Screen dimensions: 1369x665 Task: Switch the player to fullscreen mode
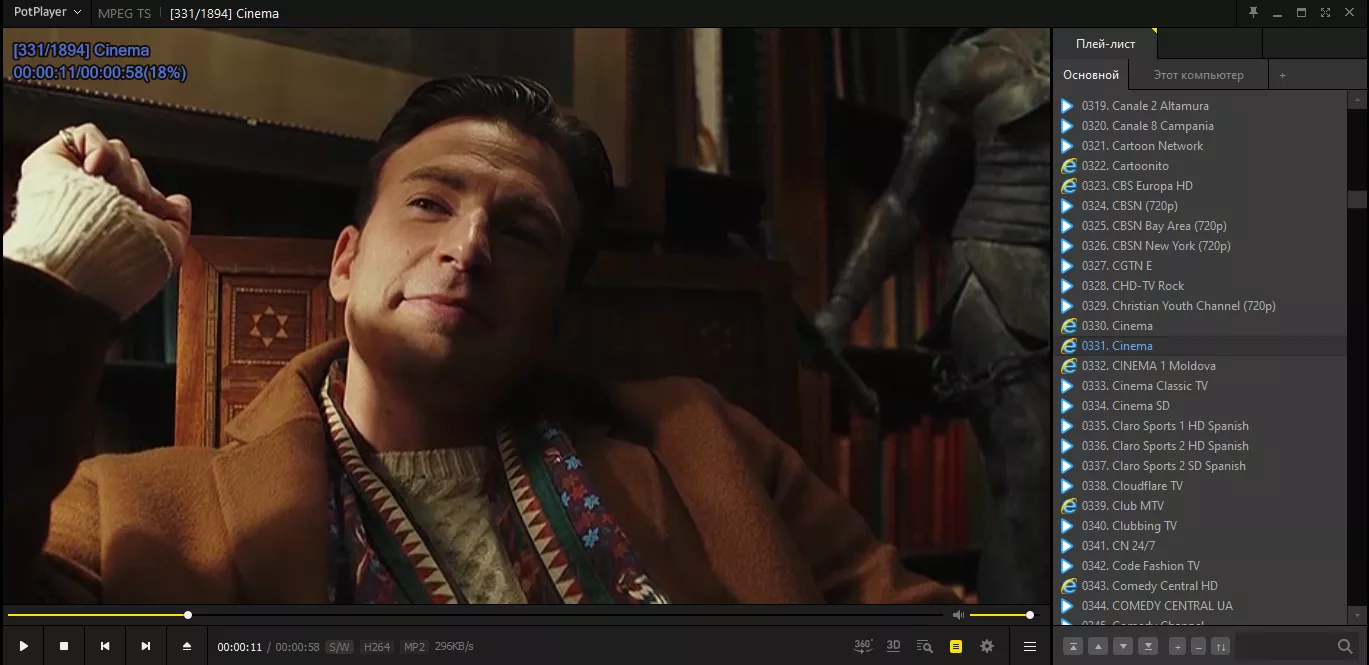click(1325, 13)
